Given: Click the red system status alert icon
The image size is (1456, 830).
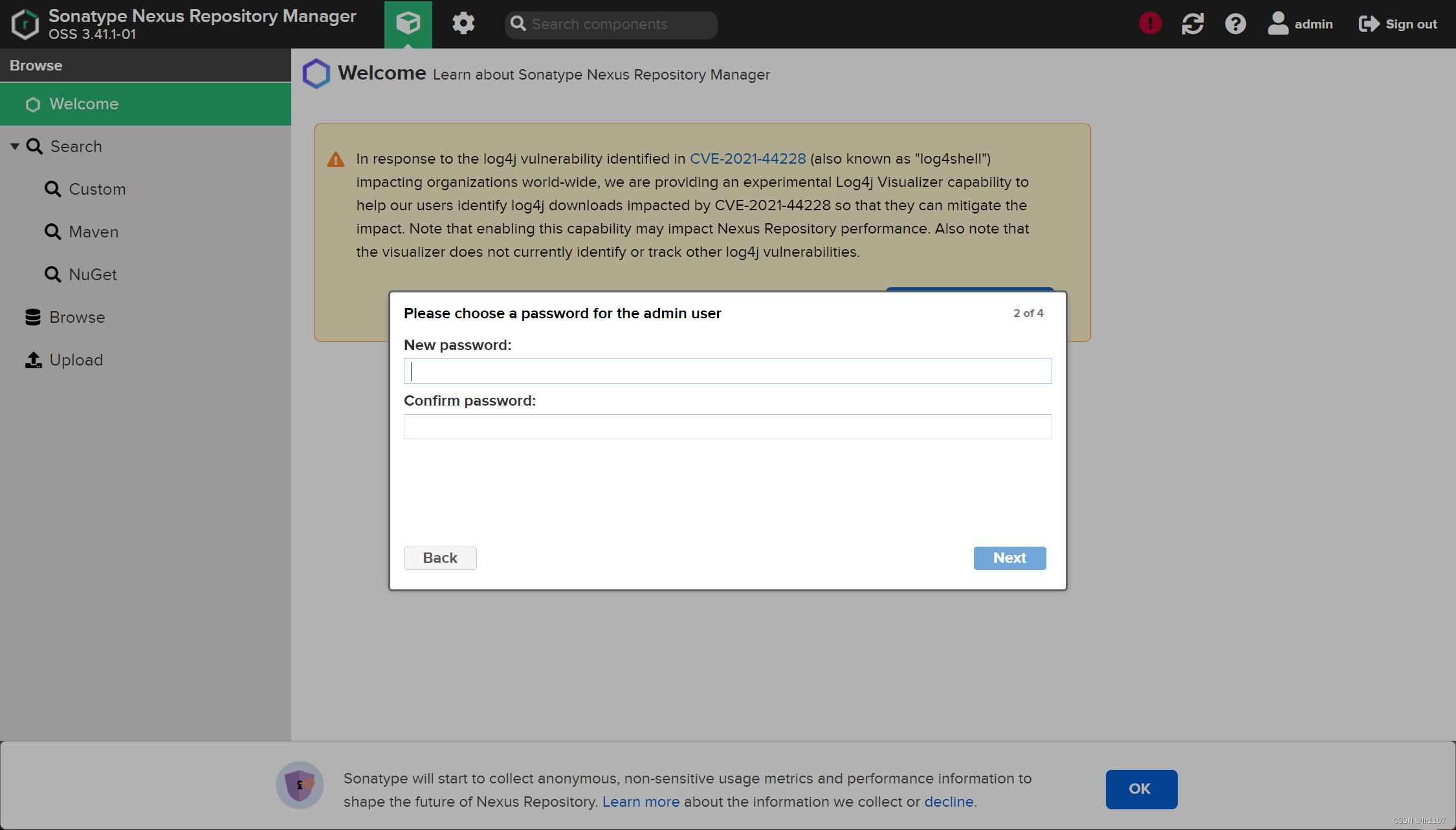Looking at the screenshot, I should point(1150,24).
